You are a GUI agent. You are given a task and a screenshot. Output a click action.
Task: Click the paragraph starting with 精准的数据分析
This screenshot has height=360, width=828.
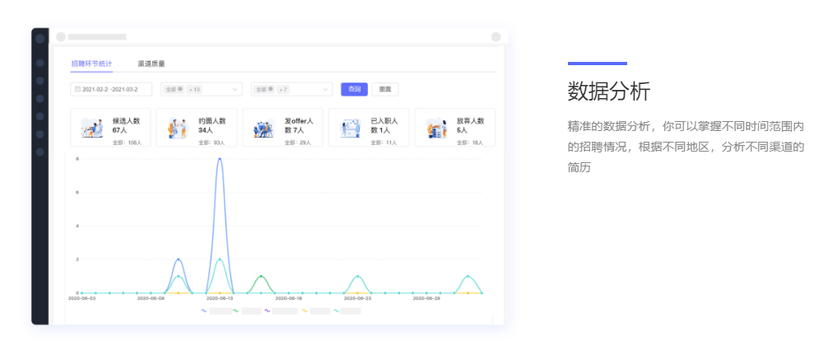[686, 147]
